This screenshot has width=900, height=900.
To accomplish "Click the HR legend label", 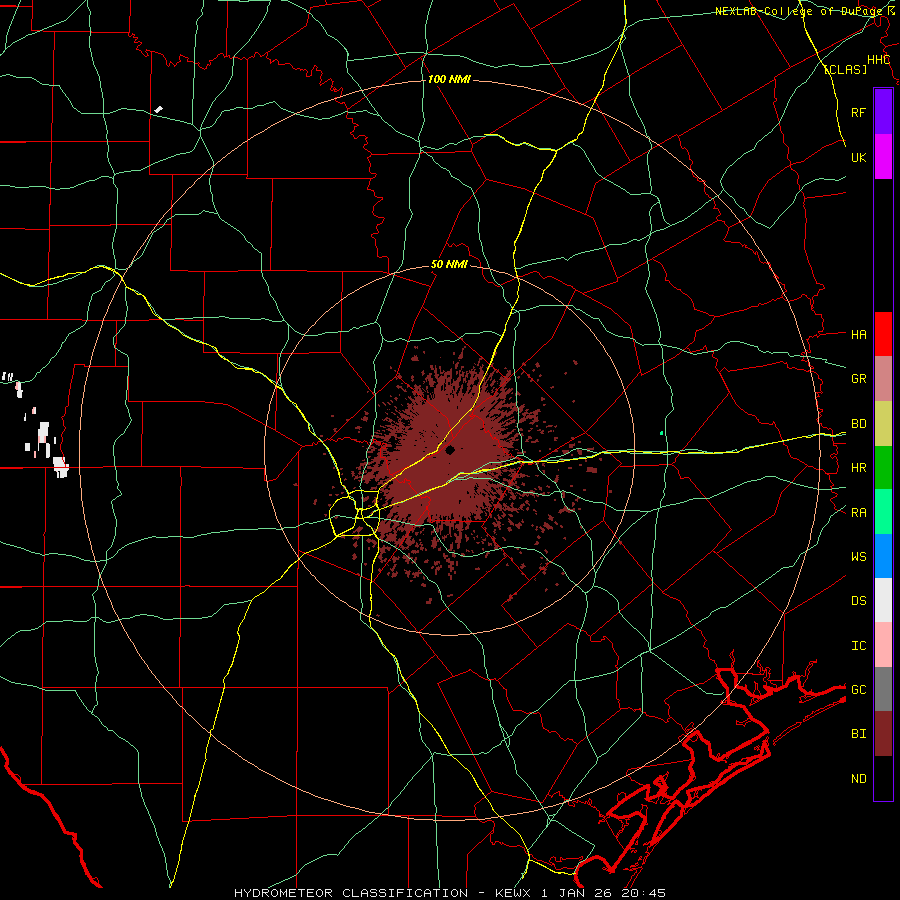I will 858,468.
